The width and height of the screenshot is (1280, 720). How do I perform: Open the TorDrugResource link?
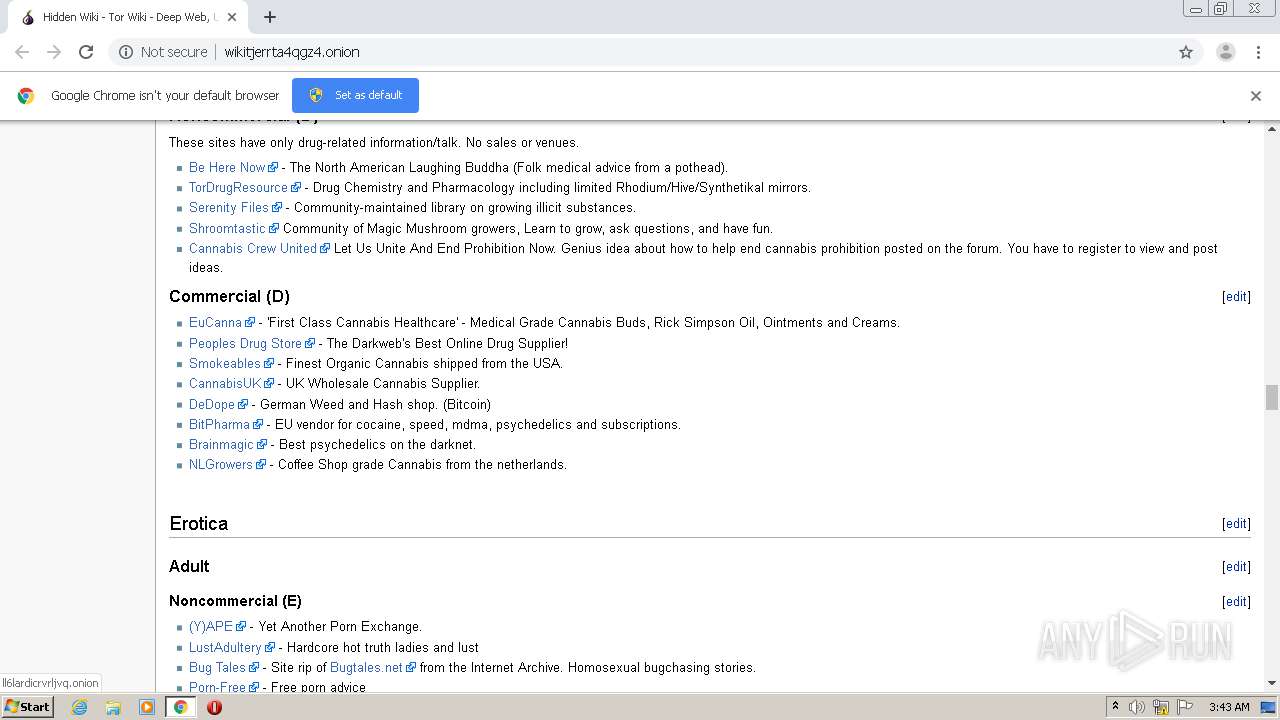[238, 187]
